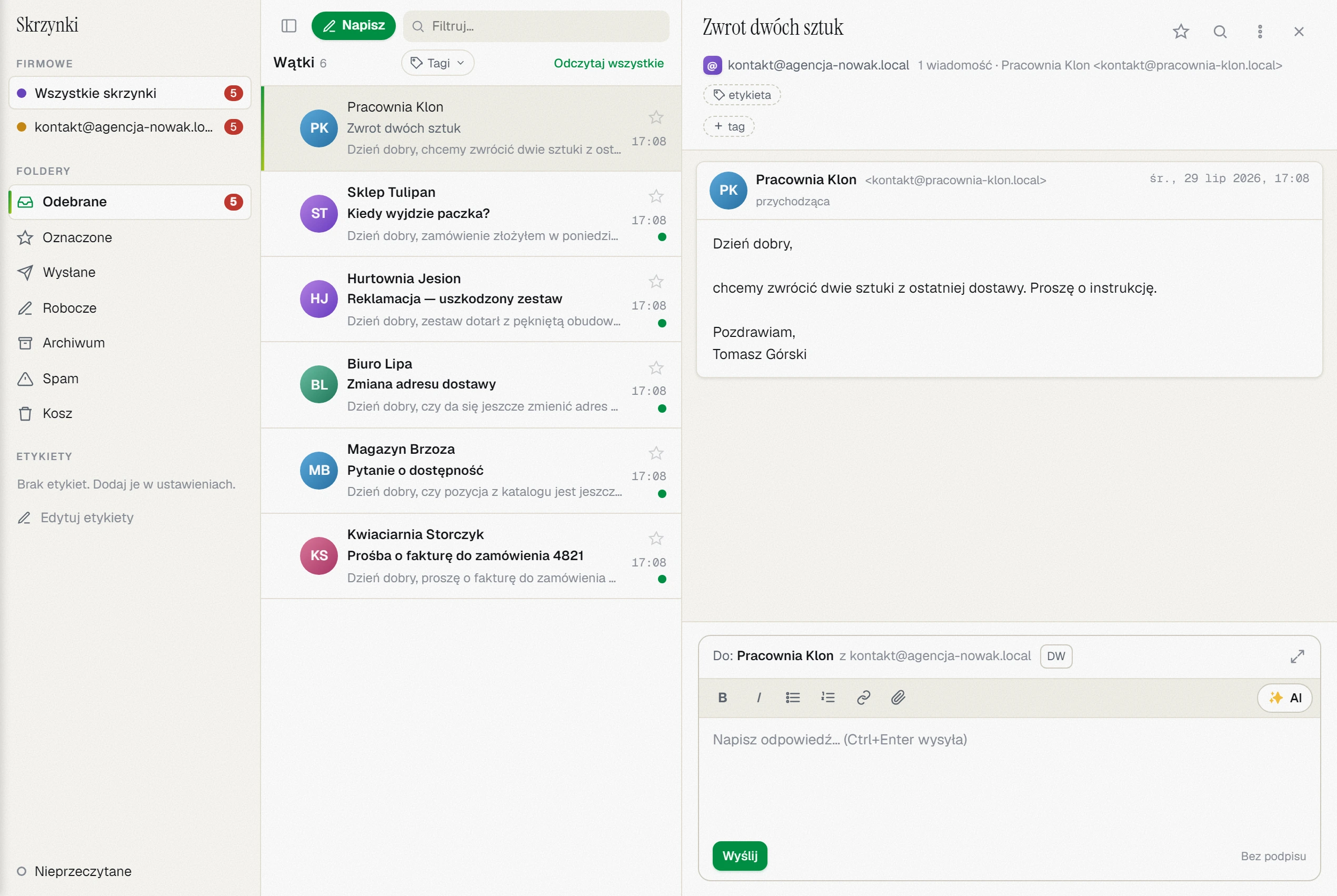This screenshot has width=1337, height=896.
Task: Open the Robocze folder
Action: pos(129,308)
